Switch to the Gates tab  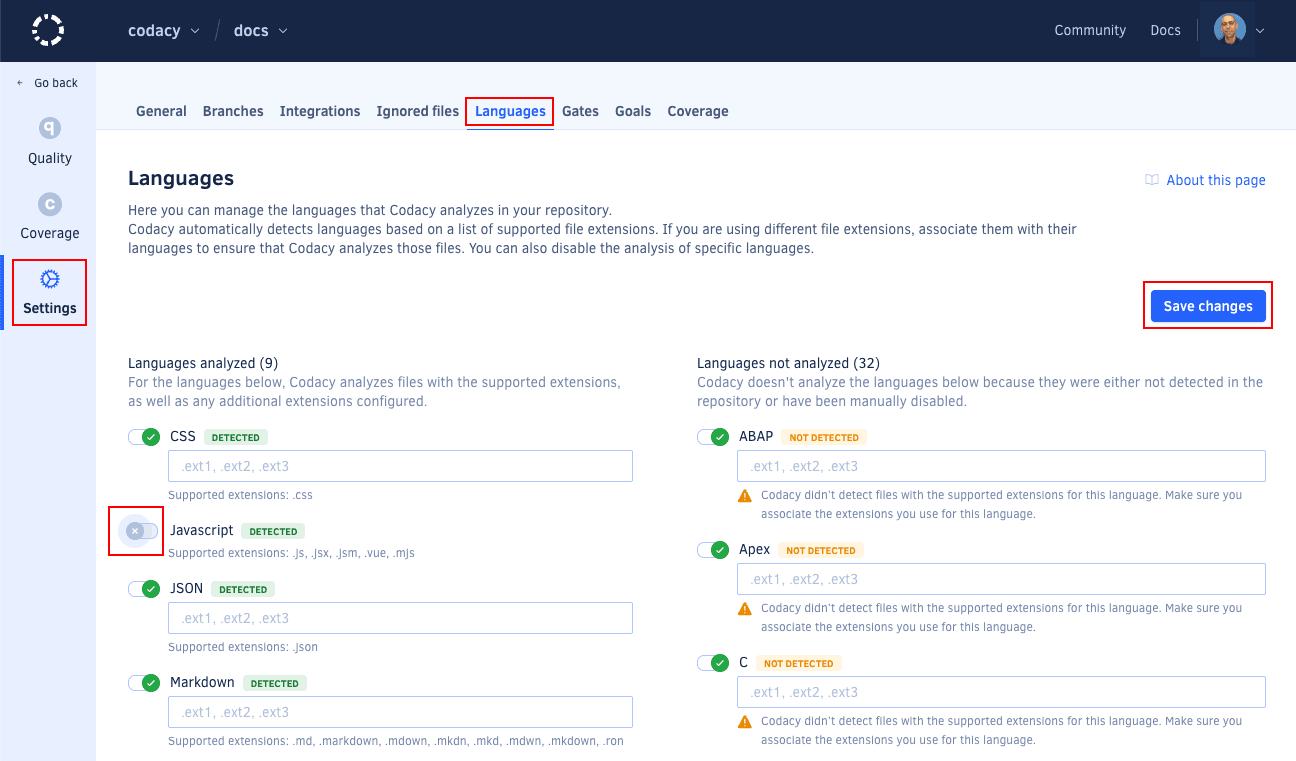click(x=580, y=111)
